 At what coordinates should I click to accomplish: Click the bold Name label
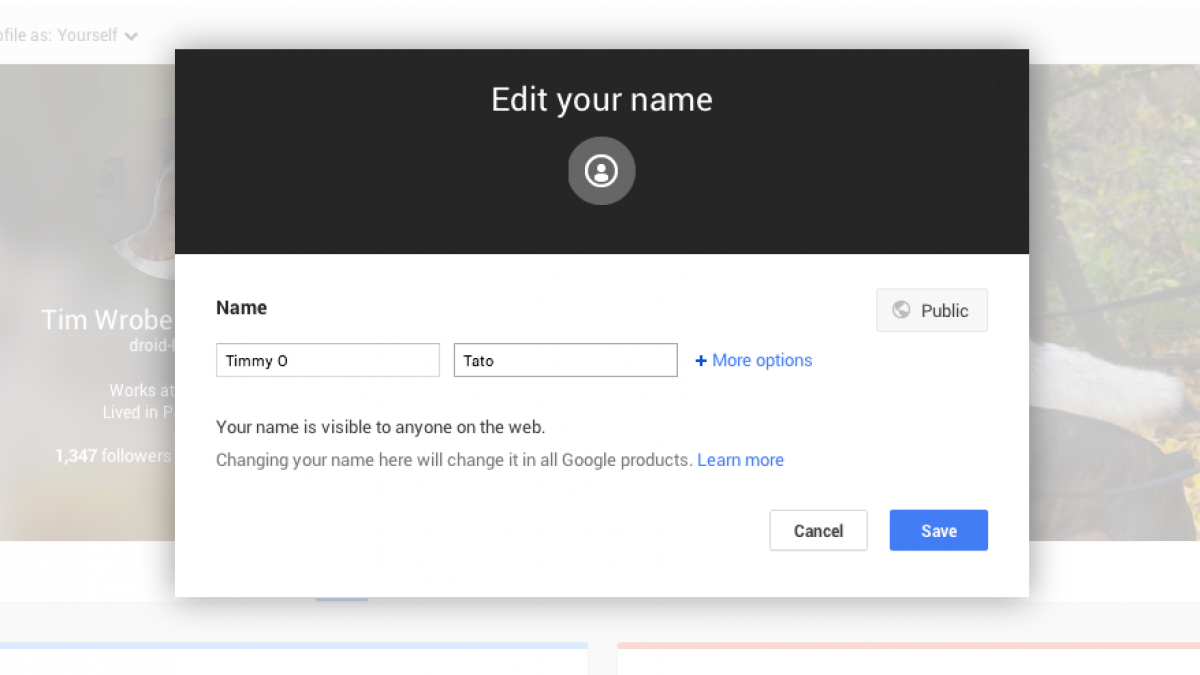coord(241,308)
